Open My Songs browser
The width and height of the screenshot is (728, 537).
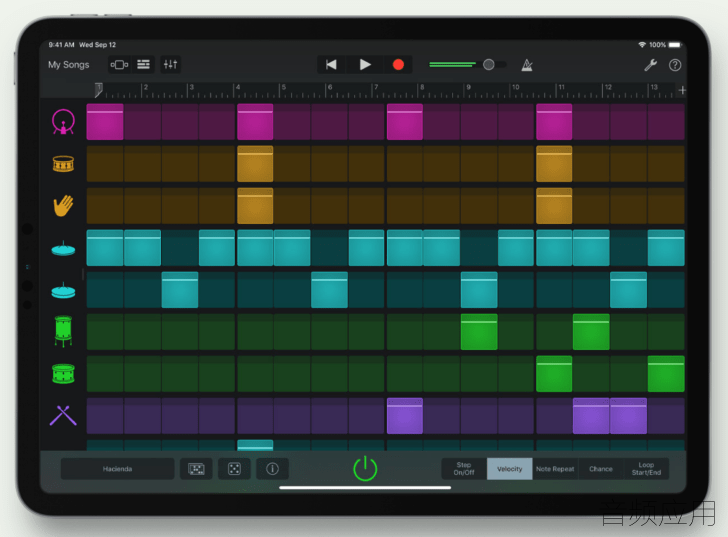tap(69, 65)
